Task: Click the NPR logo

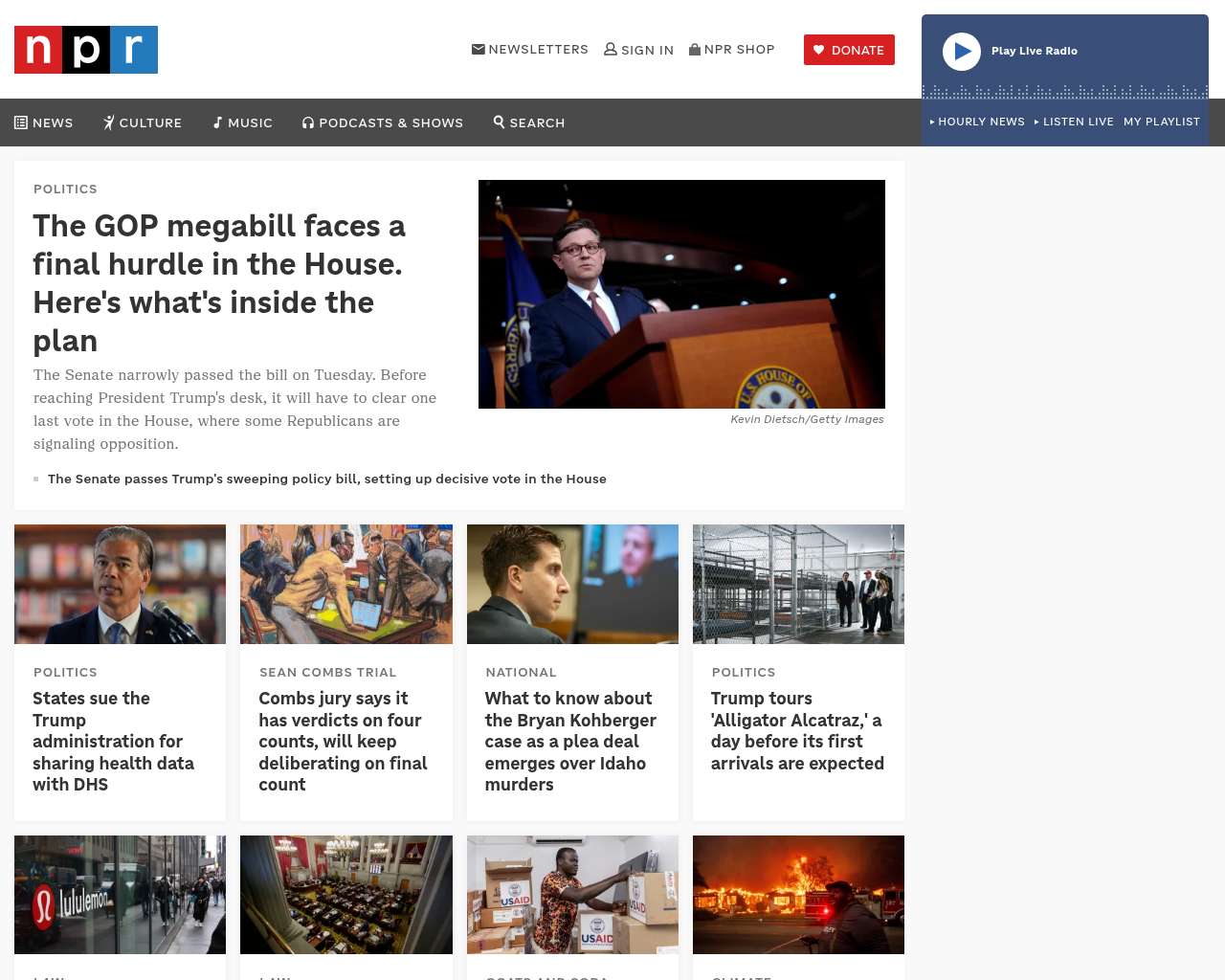Action: tap(86, 50)
